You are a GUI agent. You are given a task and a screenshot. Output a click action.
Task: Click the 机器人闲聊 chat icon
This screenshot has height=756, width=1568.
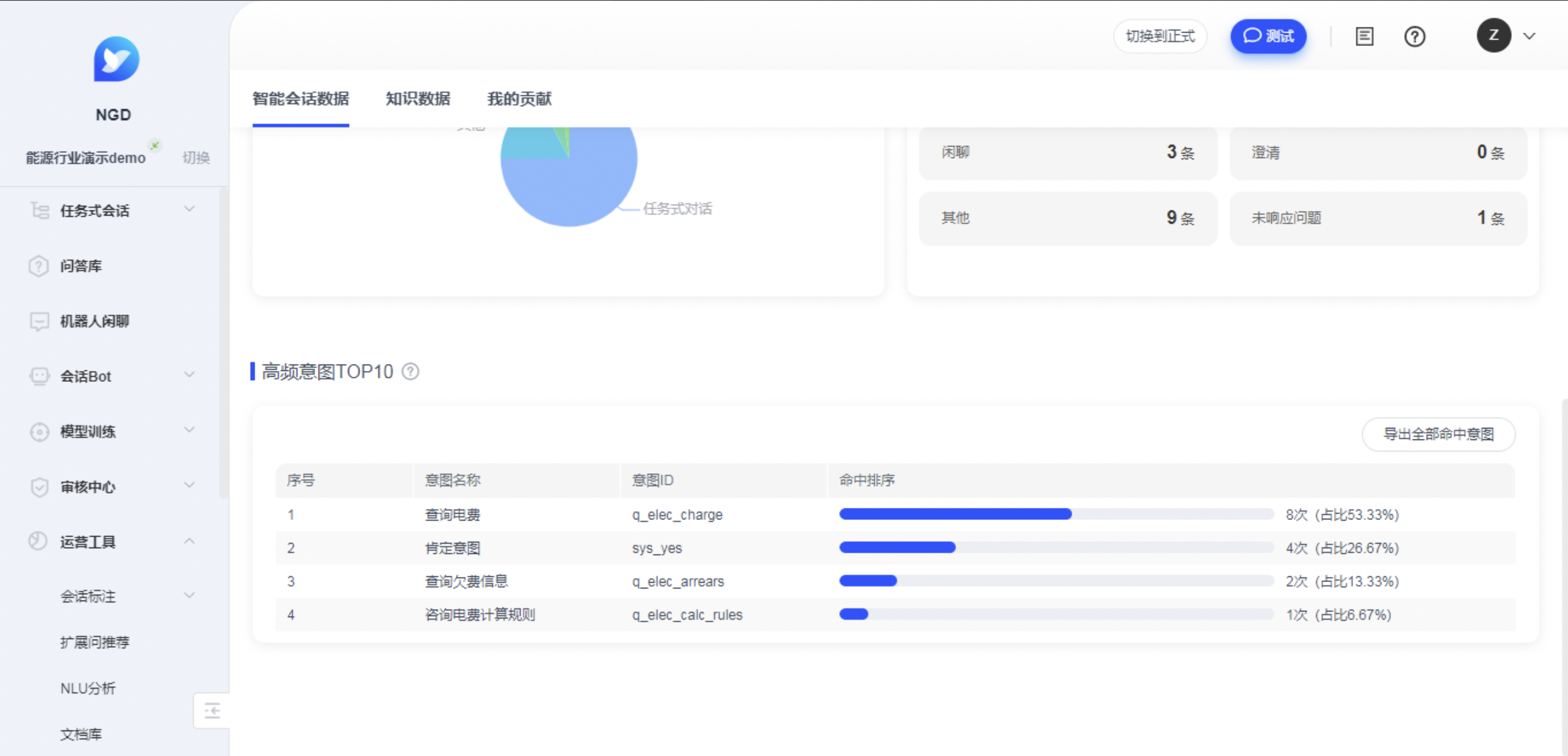[39, 321]
